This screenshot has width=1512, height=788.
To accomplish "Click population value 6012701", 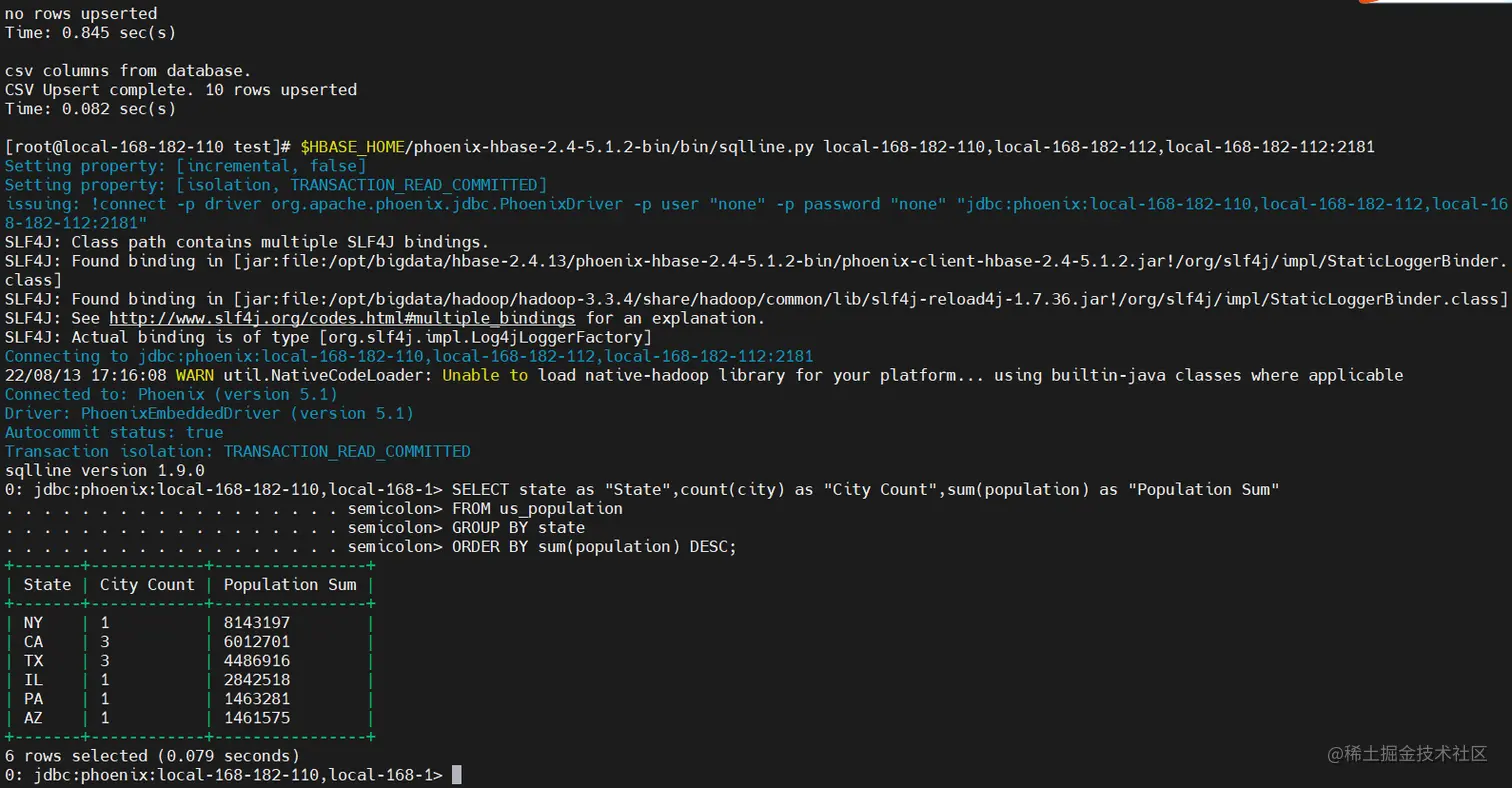I will coord(257,642).
